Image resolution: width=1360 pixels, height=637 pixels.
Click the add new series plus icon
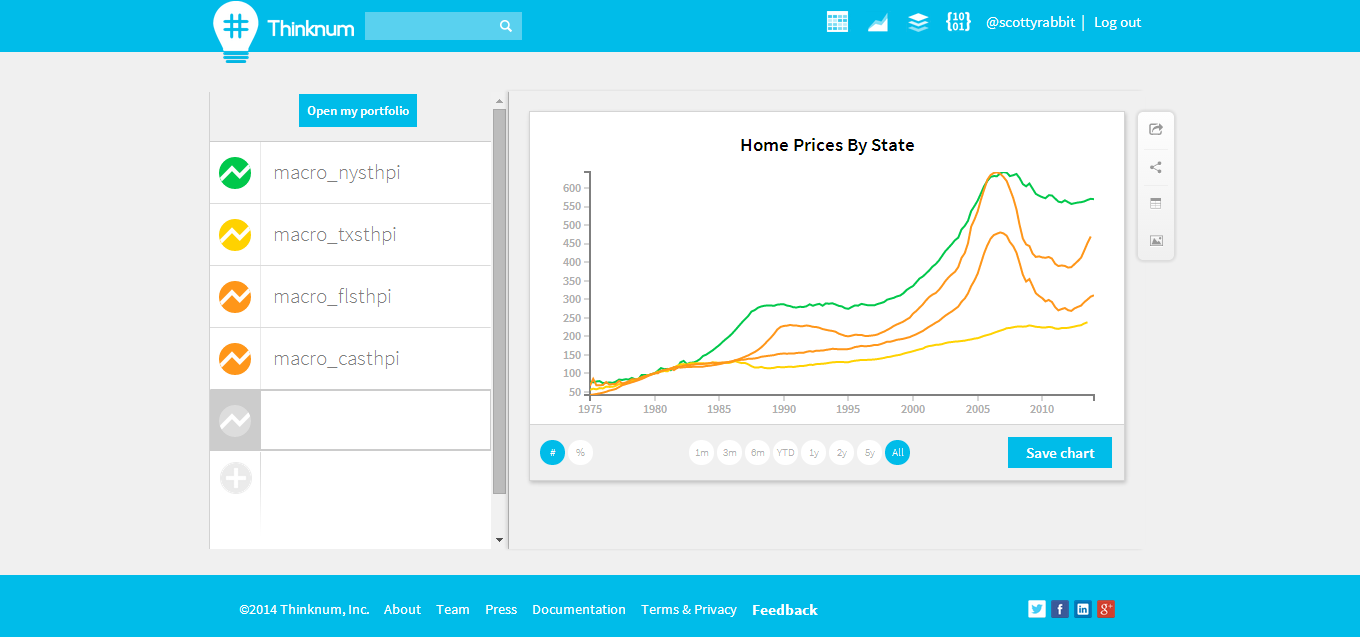(235, 479)
